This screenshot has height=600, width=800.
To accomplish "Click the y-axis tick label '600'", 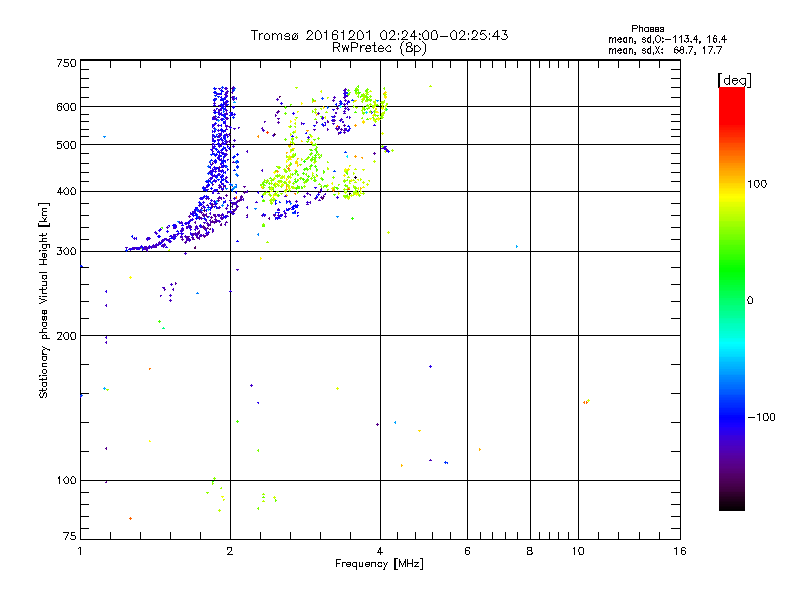I will point(66,107).
